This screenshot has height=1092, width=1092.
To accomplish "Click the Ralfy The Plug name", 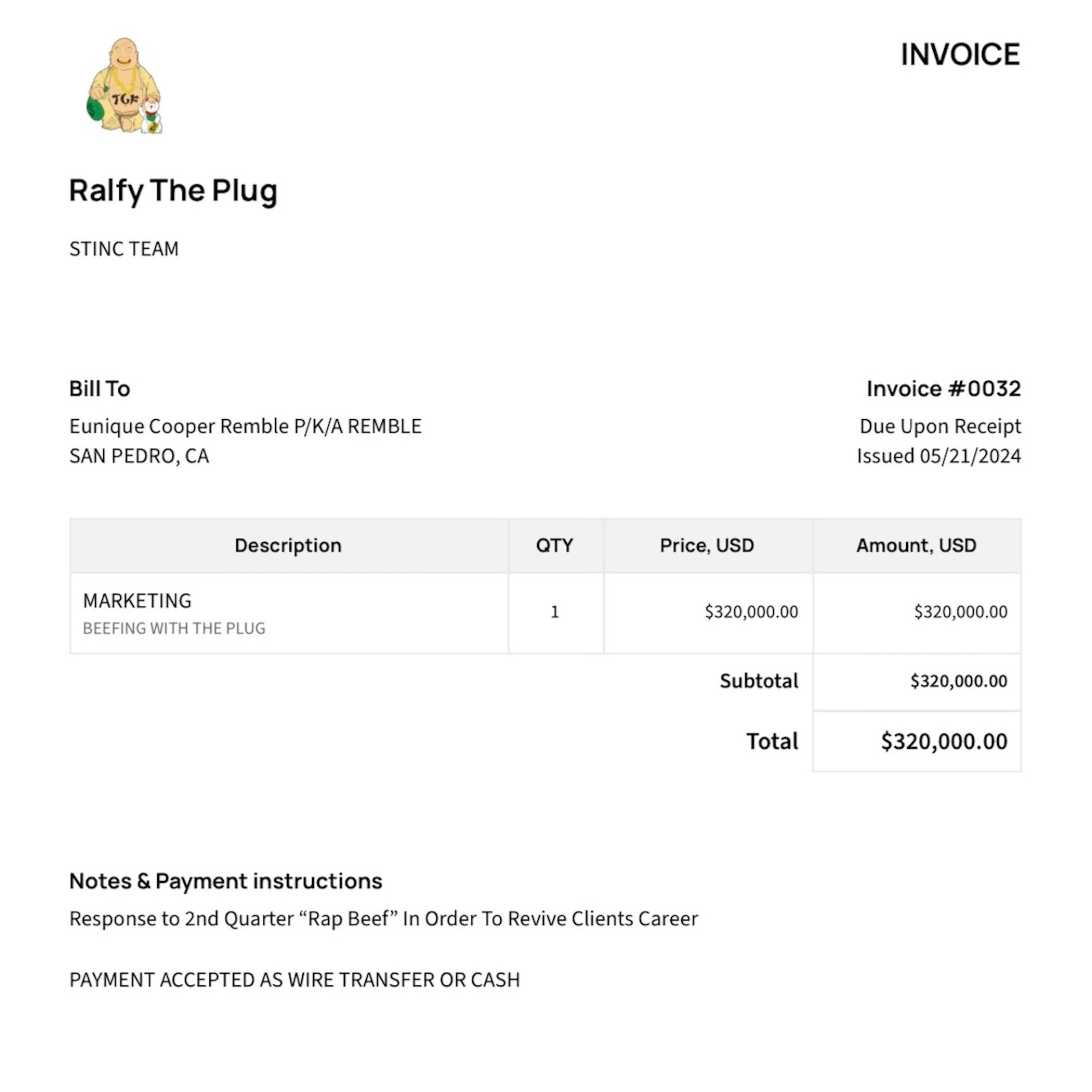I will click(173, 190).
